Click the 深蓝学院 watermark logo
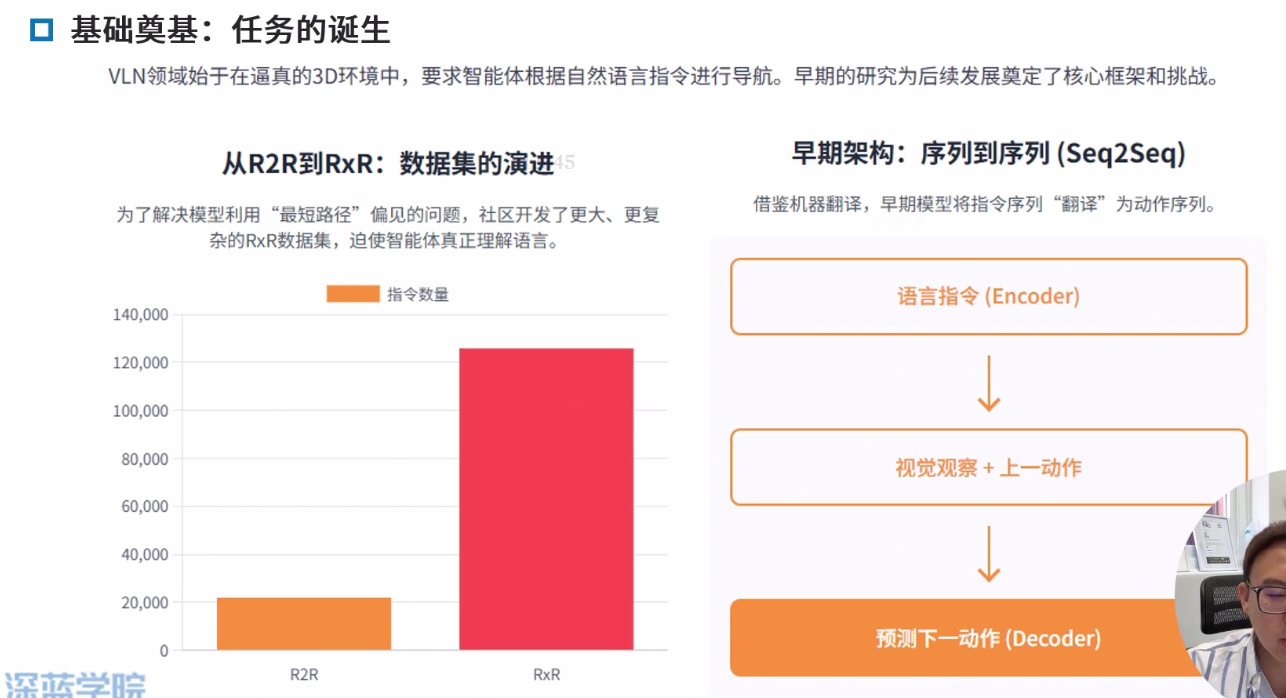The height and width of the screenshot is (698, 1286). [74, 685]
